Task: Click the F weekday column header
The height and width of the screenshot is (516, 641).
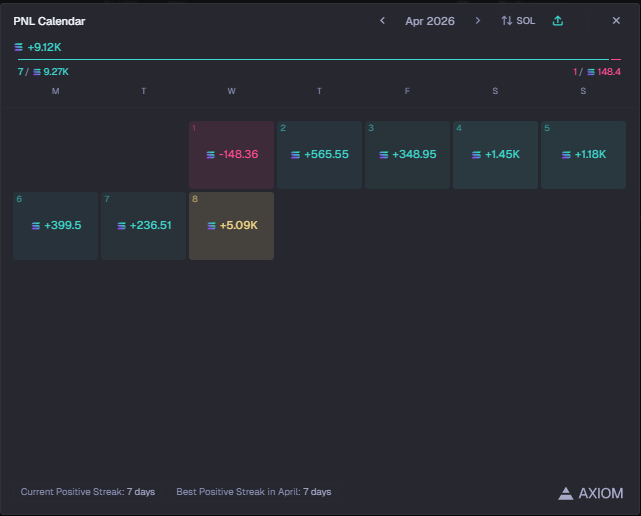Action: click(x=407, y=91)
